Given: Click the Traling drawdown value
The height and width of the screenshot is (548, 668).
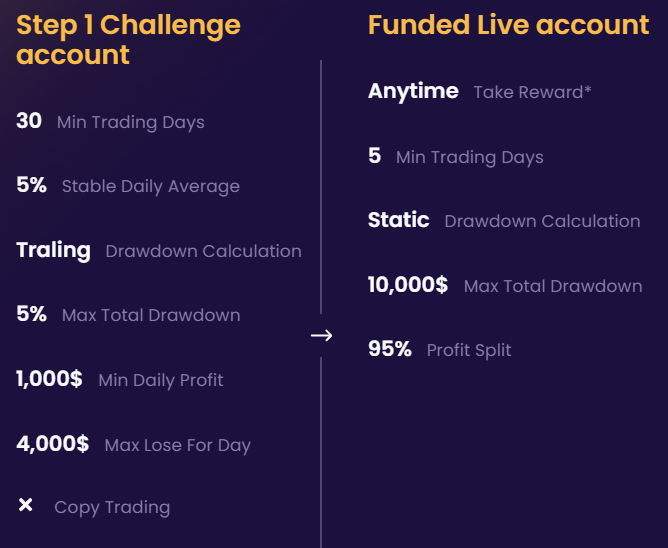Looking at the screenshot, I should 53,250.
